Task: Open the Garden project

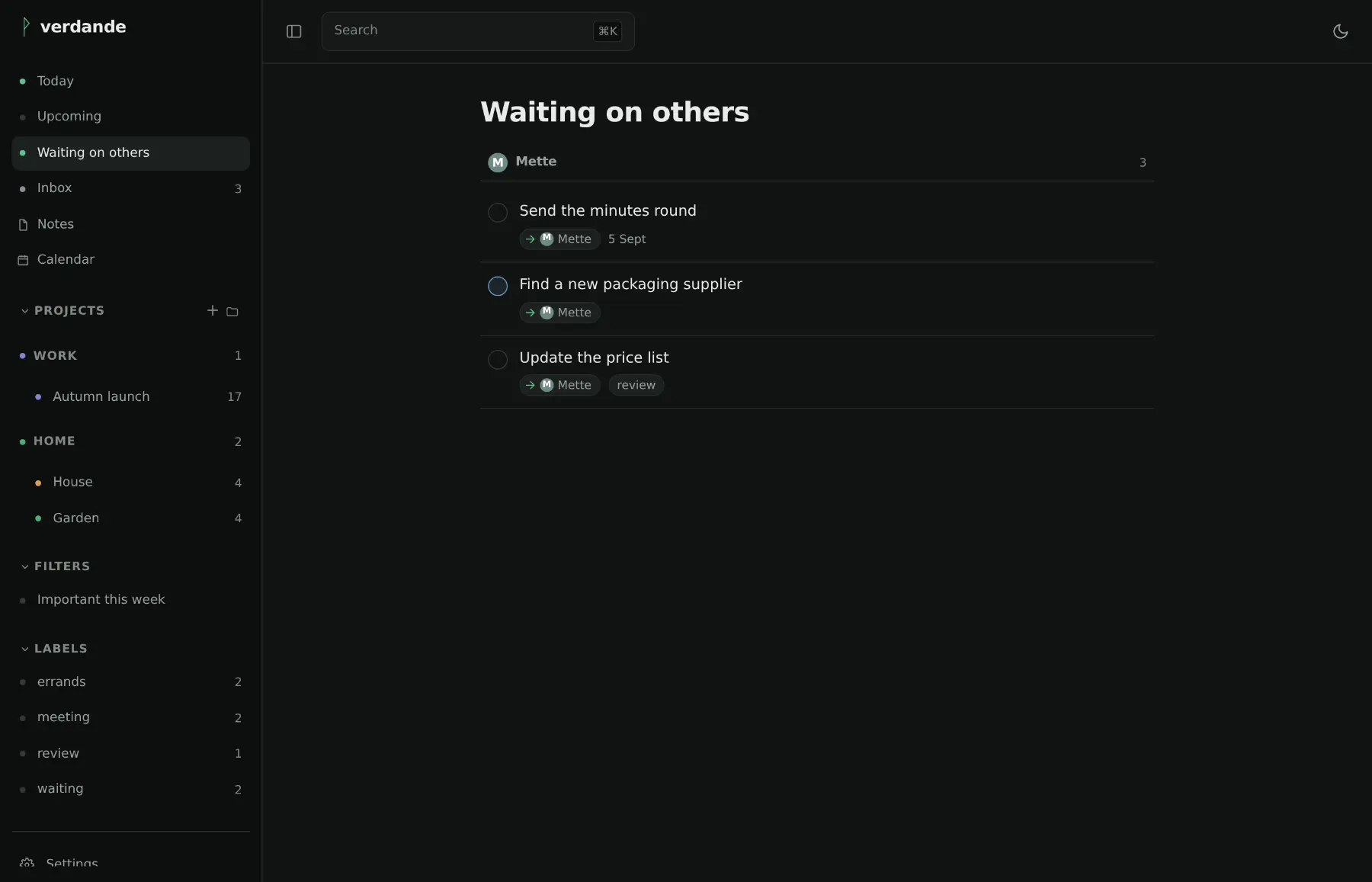Action: (x=138, y=518)
